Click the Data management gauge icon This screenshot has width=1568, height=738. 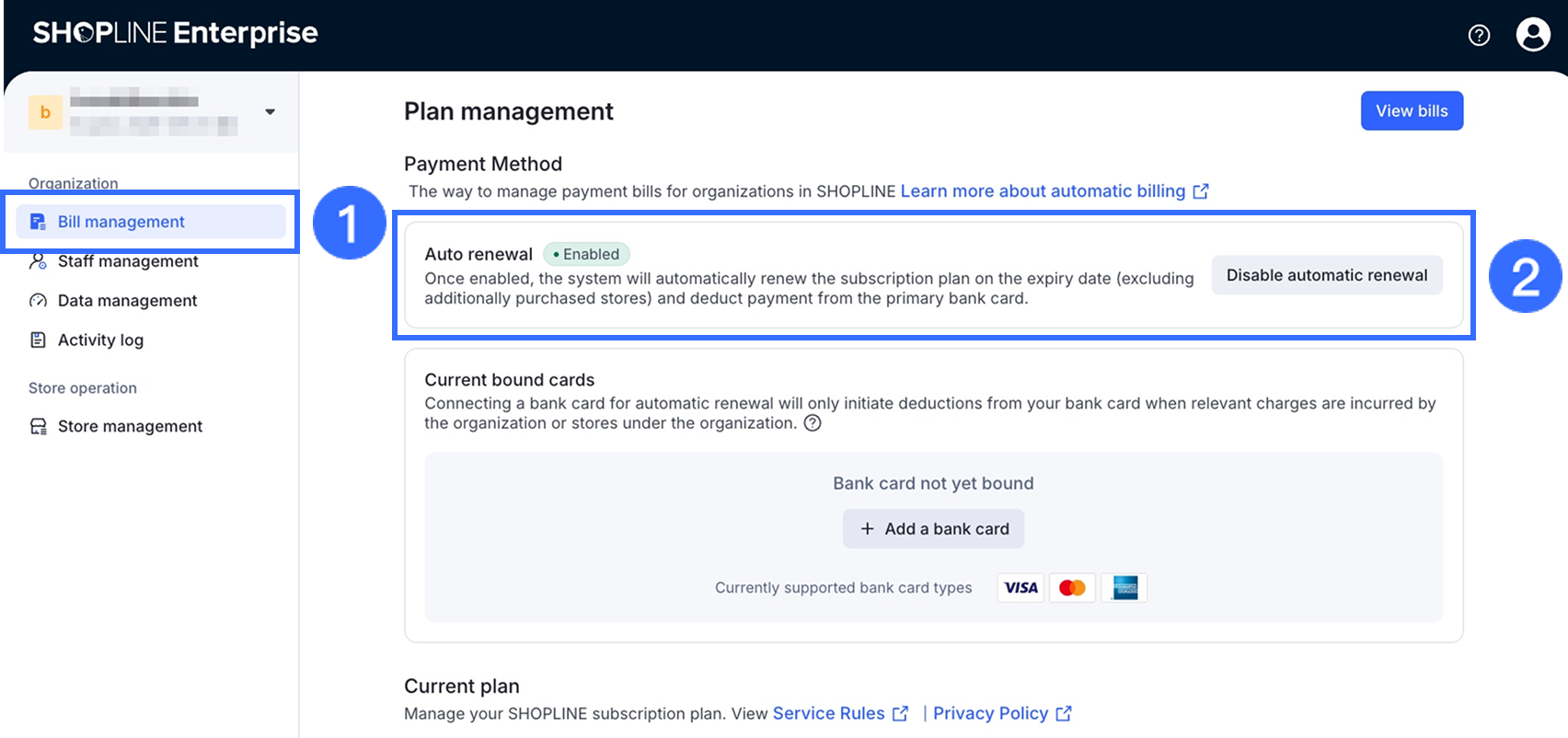(38, 301)
